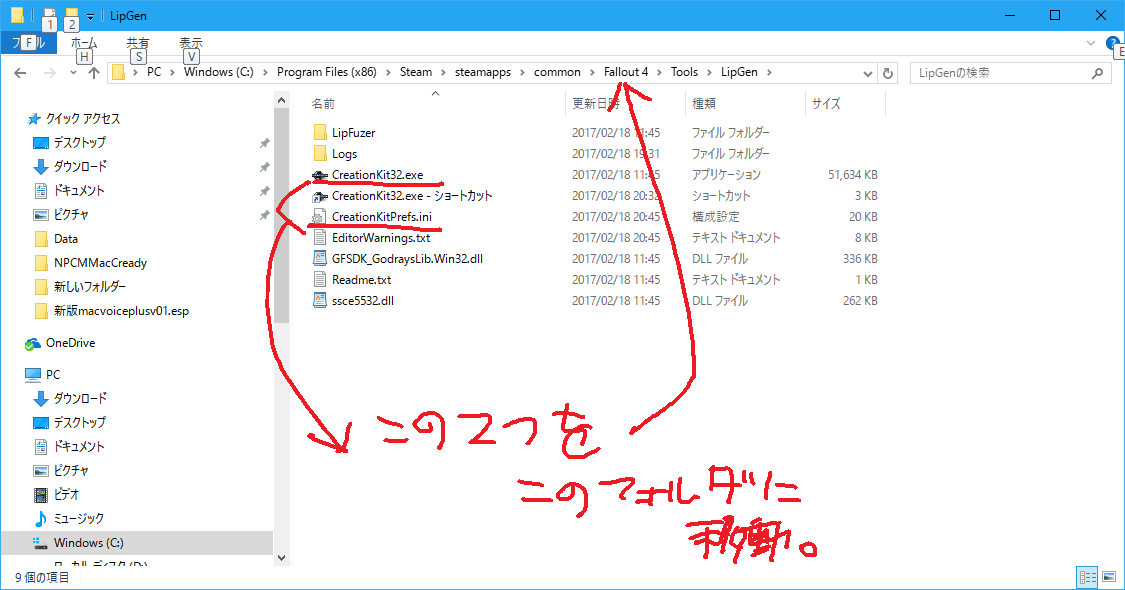Viewport: 1125px width, 590px height.
Task: Open the 新しいフォルダー folder in sidebar
Action: [89, 286]
